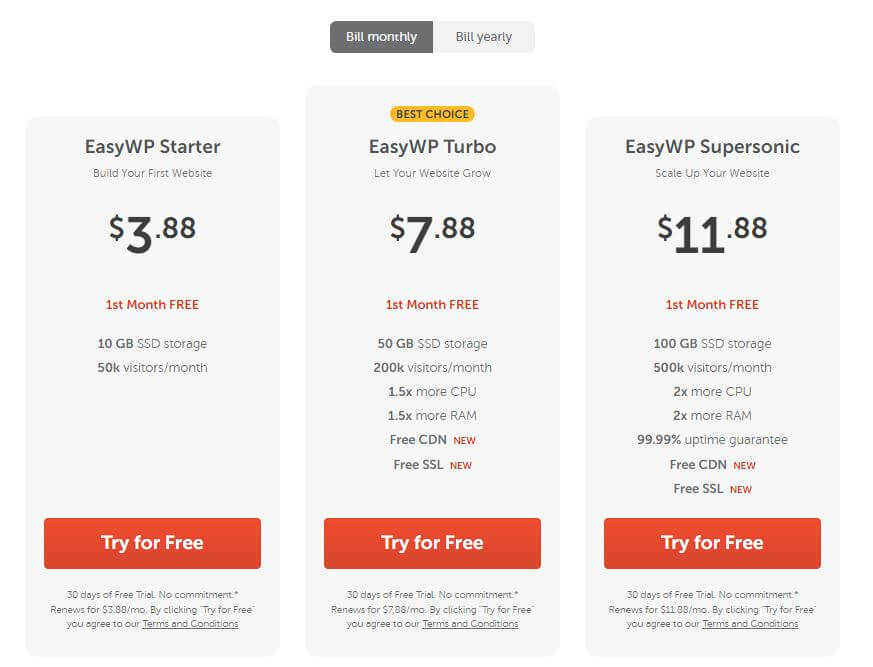Click Try for Free under EasyWP Starter
873x667 pixels.
(x=152, y=543)
